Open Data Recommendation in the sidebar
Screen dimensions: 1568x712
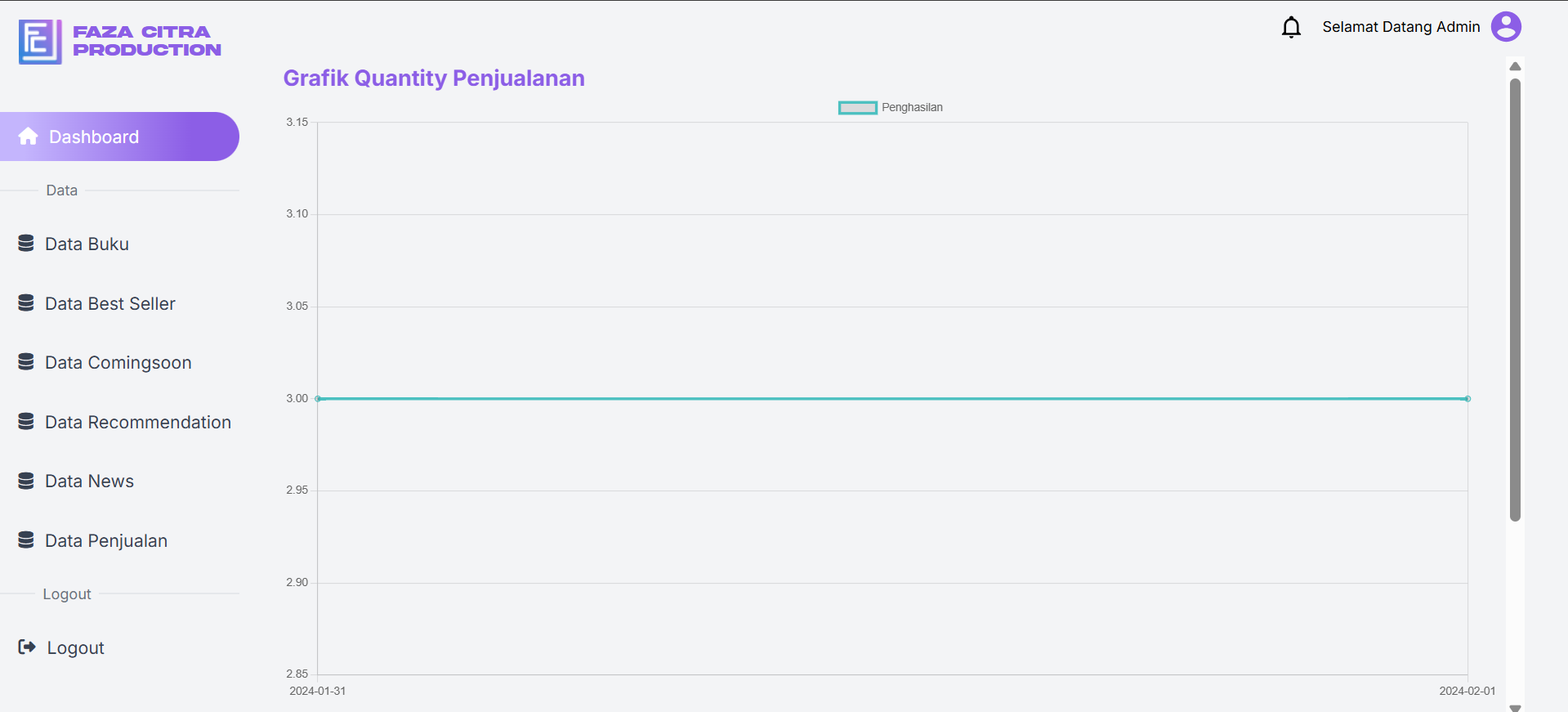[x=137, y=422]
